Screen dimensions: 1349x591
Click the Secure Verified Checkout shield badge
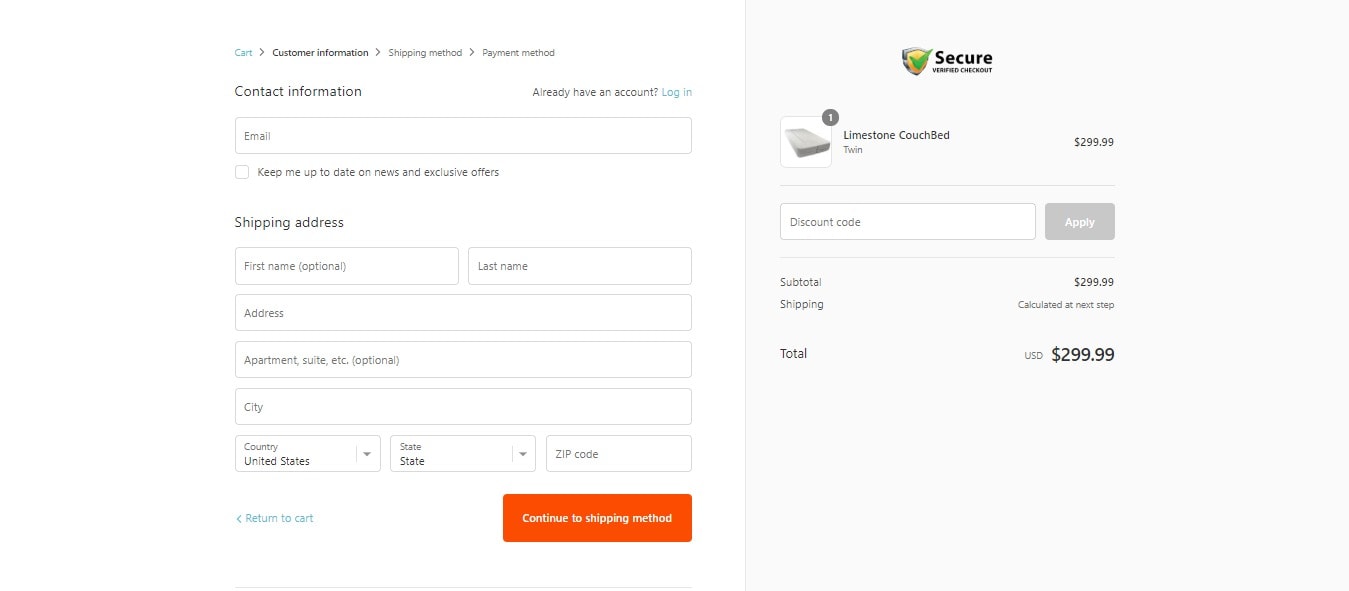(947, 61)
